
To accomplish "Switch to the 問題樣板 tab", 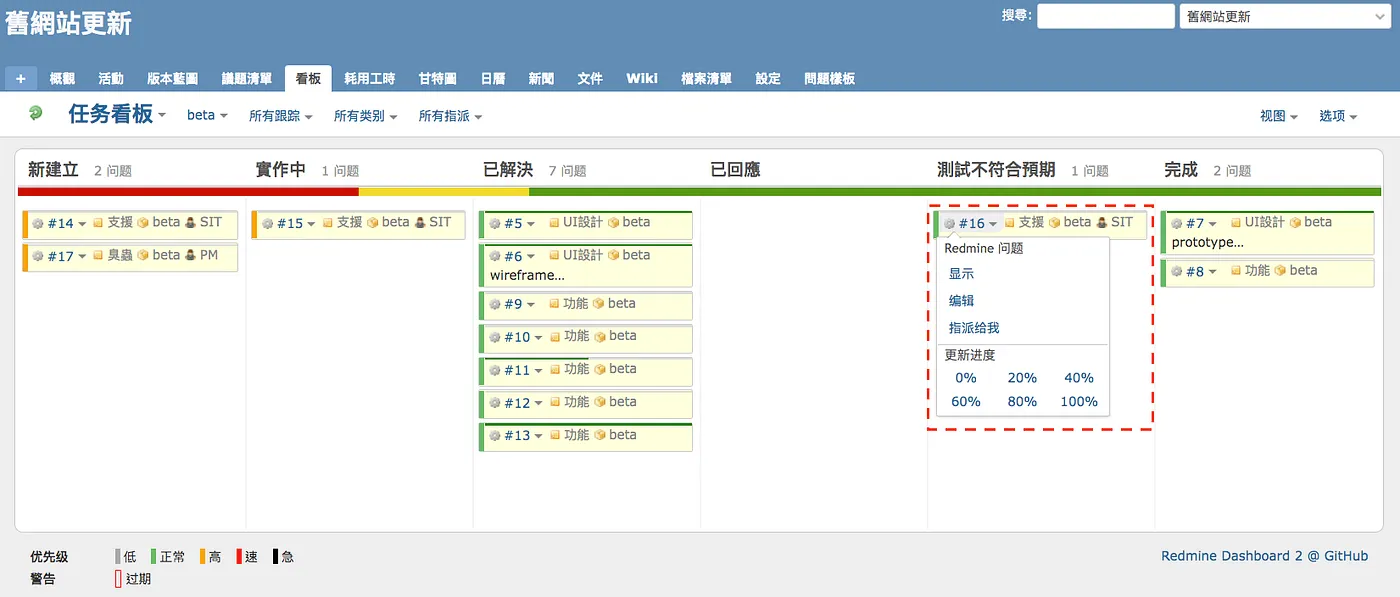I will pos(829,78).
